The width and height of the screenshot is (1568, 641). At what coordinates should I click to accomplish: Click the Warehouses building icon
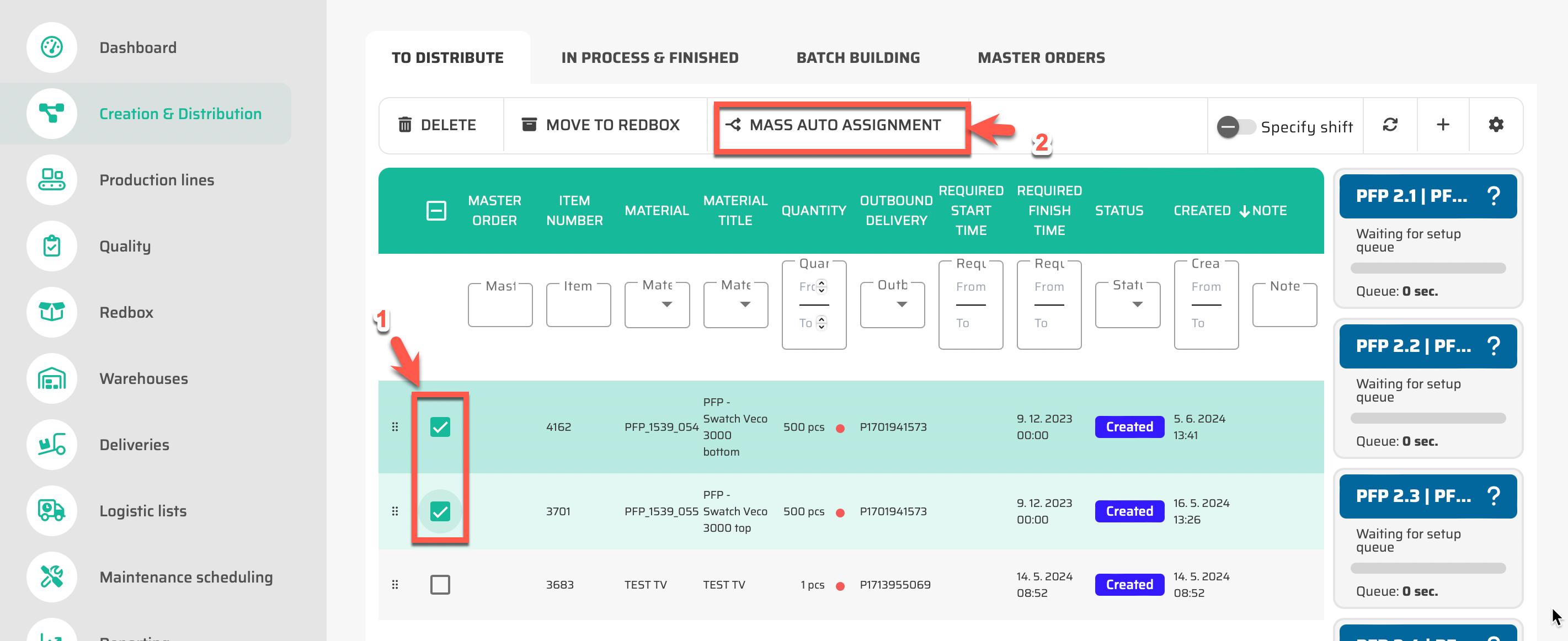click(52, 378)
